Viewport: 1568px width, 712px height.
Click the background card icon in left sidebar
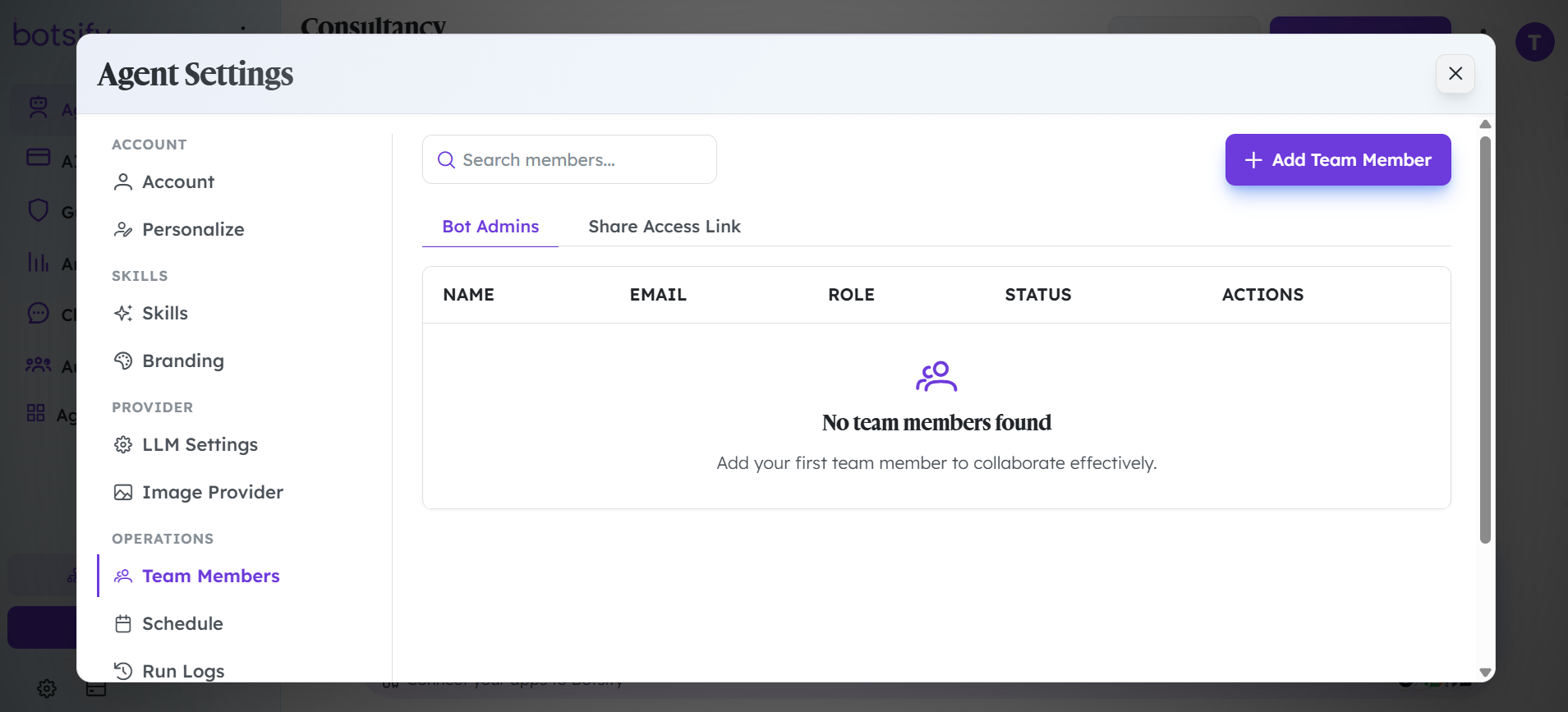point(39,157)
